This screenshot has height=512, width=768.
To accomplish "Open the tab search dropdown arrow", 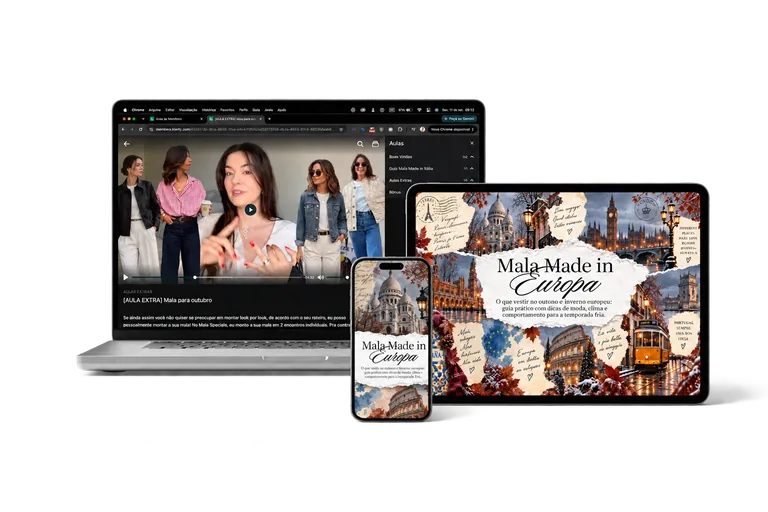I will point(143,119).
